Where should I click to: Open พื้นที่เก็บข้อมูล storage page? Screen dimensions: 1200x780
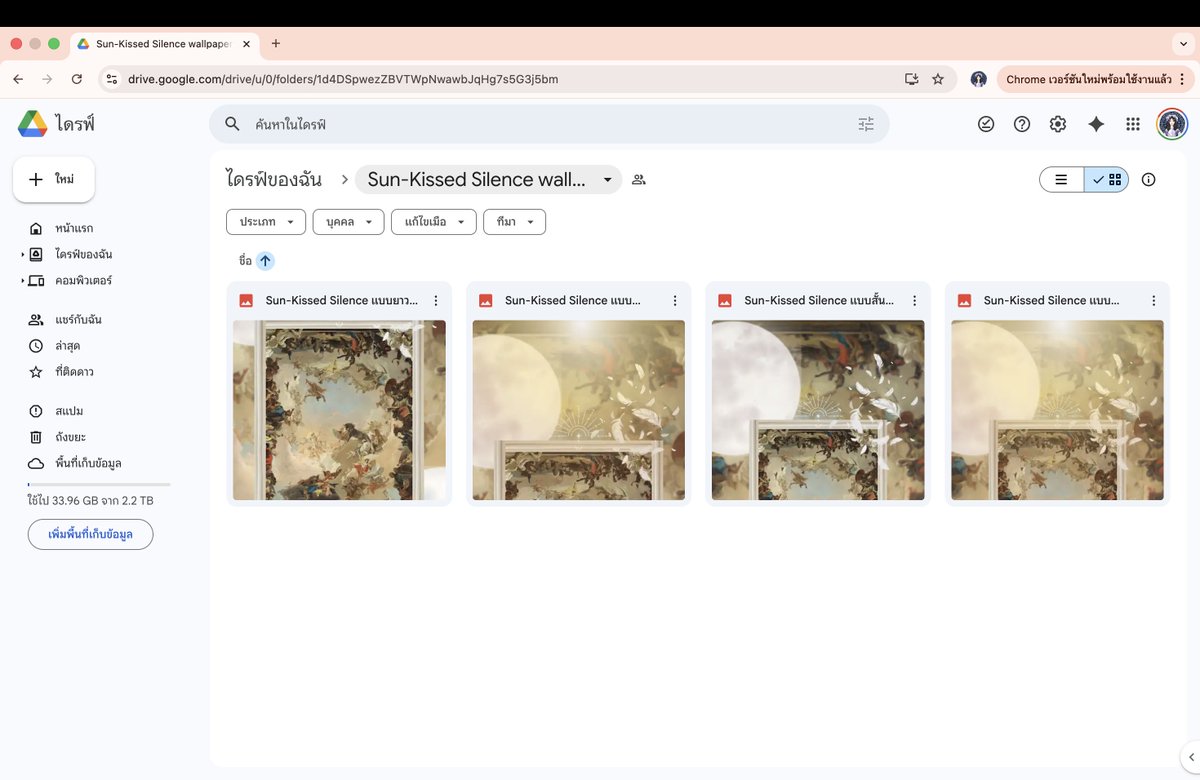click(x=88, y=463)
